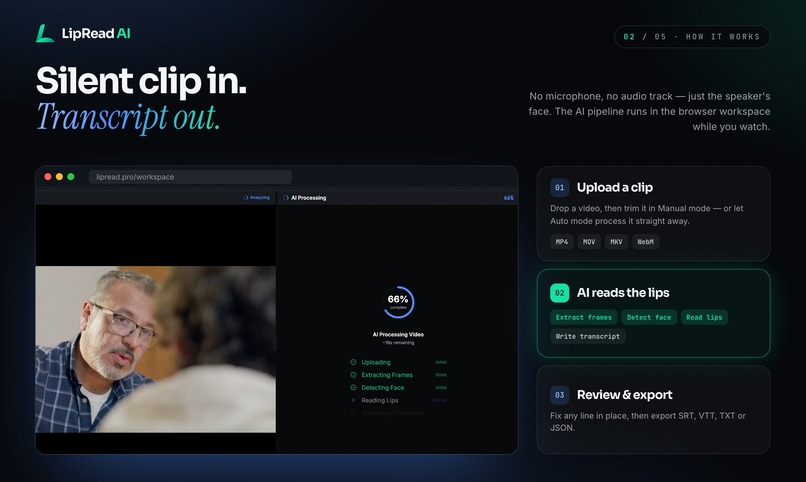Click the 66% value in panel header
This screenshot has width=806, height=482.
508,198
